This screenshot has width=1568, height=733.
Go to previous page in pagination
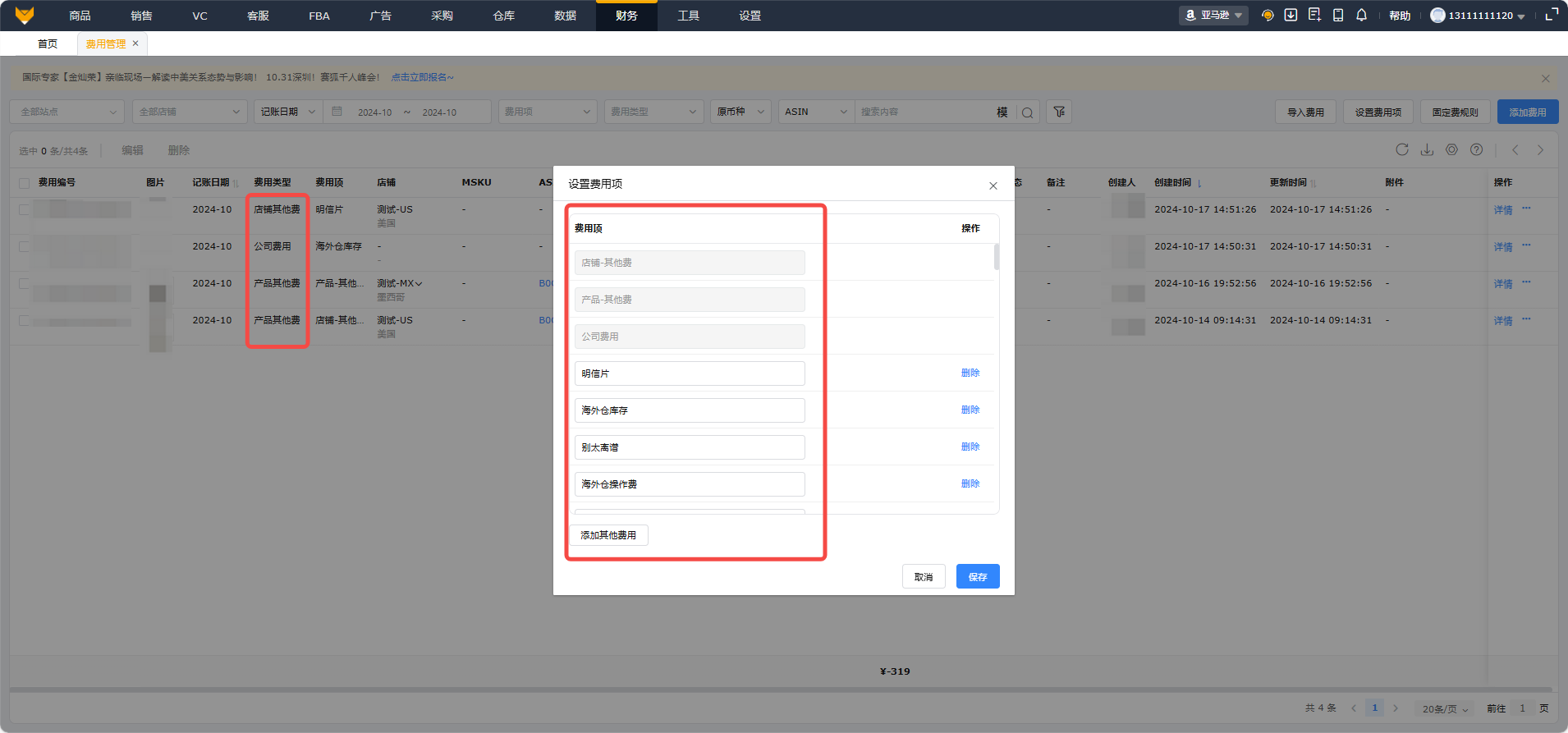(1354, 708)
